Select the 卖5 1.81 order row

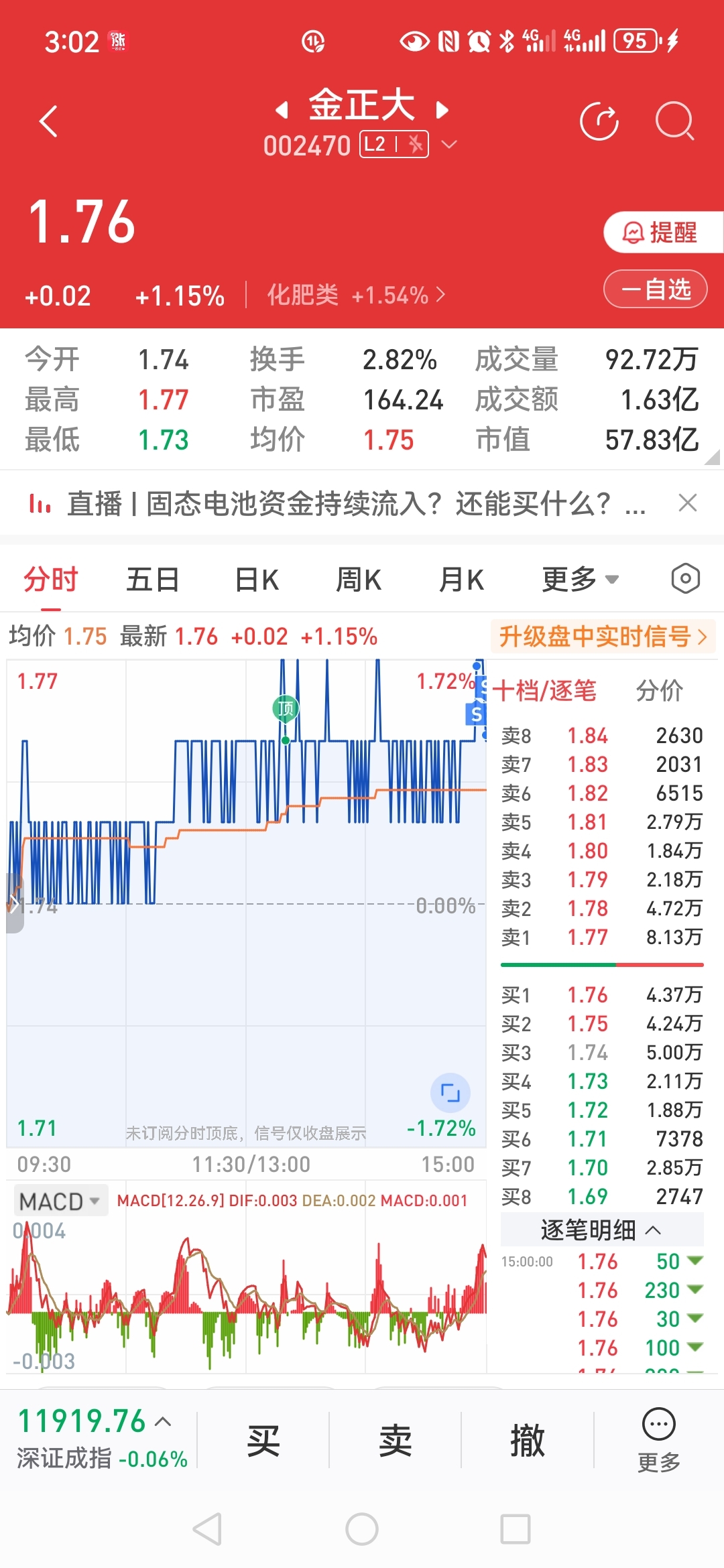pos(601,822)
